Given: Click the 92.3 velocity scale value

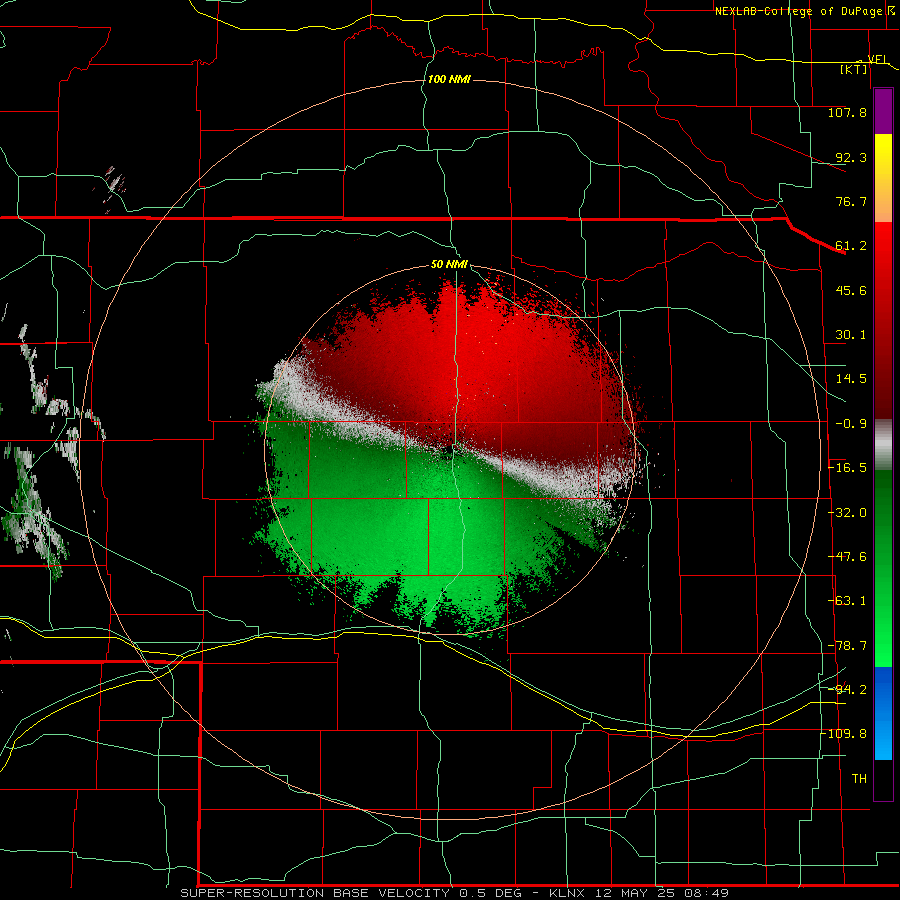Looking at the screenshot, I should pos(851,157).
